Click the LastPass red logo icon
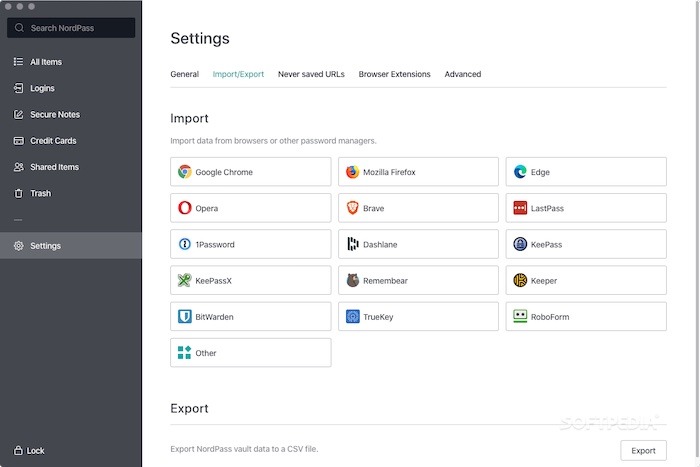 click(520, 208)
